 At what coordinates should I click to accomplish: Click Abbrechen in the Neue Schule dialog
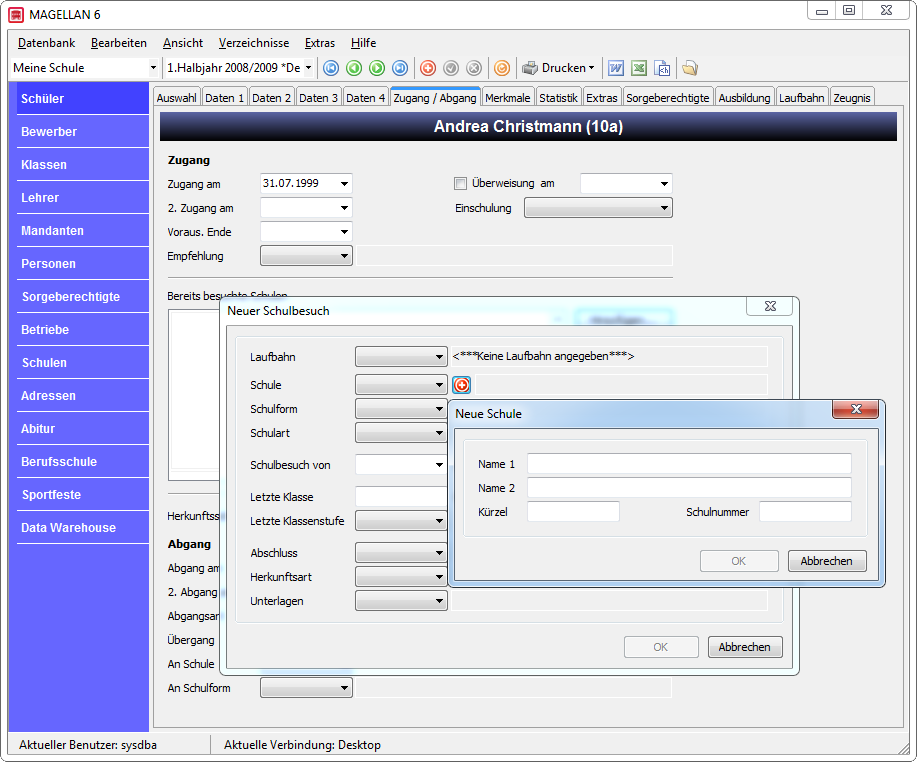pos(827,561)
